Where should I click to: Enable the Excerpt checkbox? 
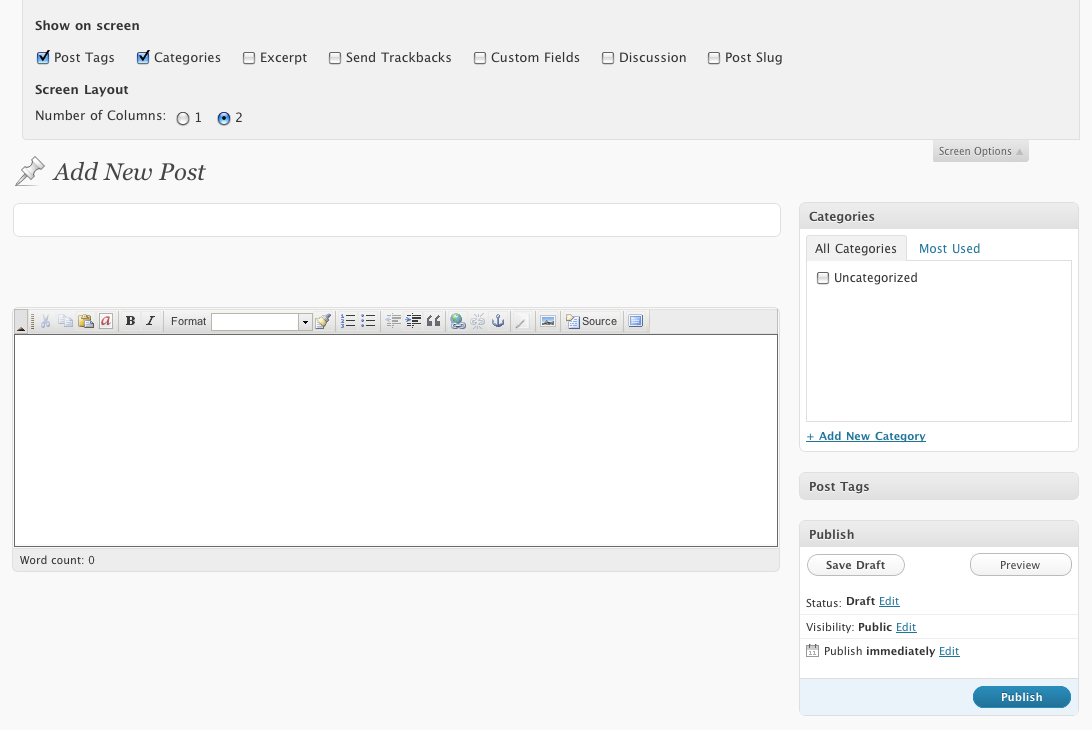click(x=249, y=58)
